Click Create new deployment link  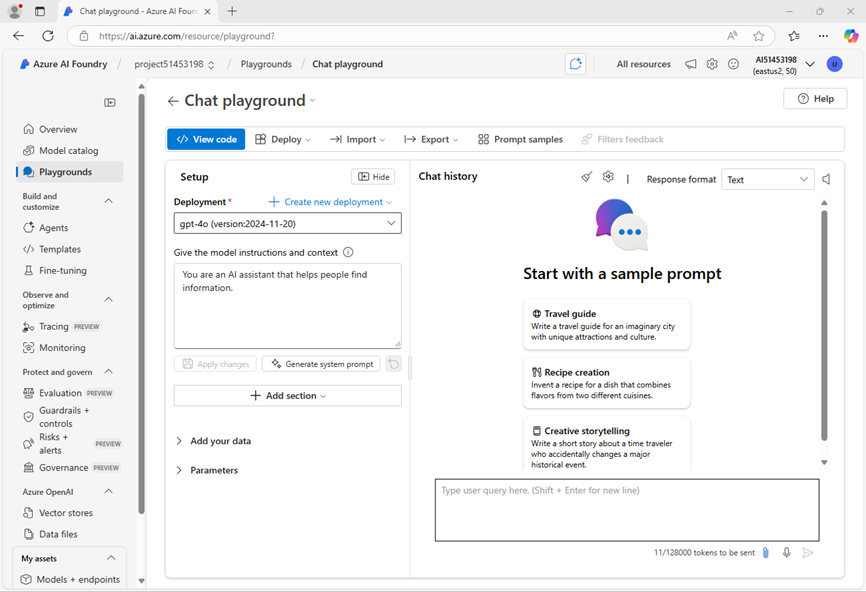click(330, 202)
